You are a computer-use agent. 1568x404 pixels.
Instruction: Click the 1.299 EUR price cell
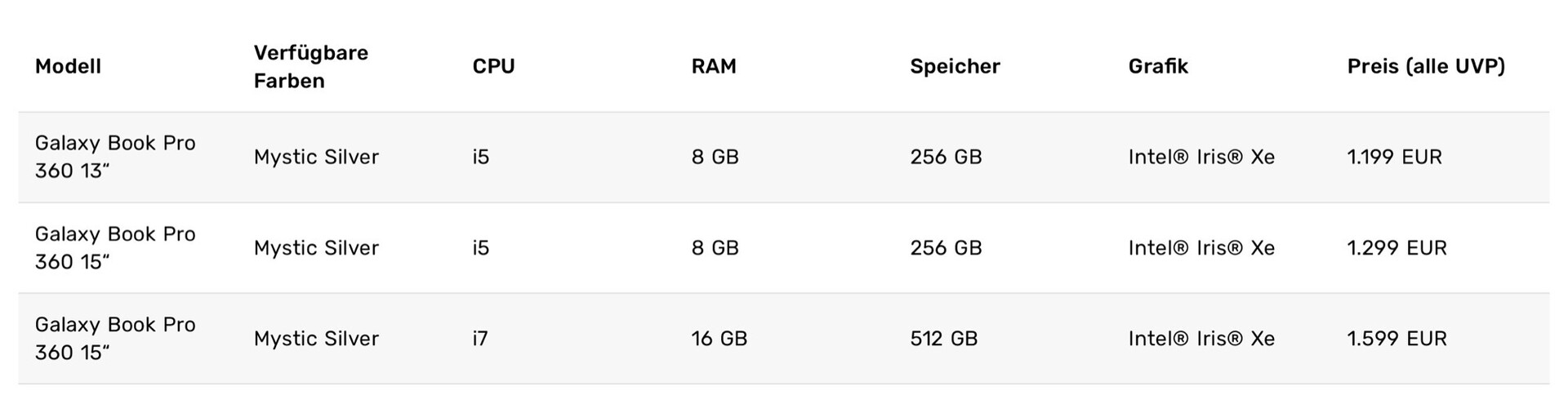1396,247
